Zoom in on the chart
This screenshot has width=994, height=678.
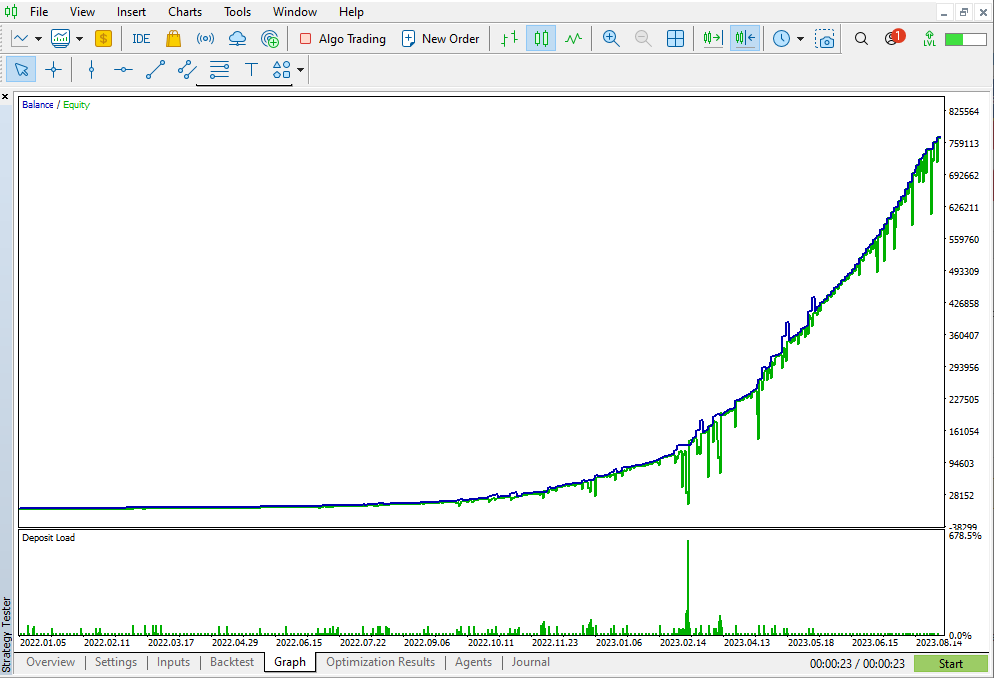(610, 39)
